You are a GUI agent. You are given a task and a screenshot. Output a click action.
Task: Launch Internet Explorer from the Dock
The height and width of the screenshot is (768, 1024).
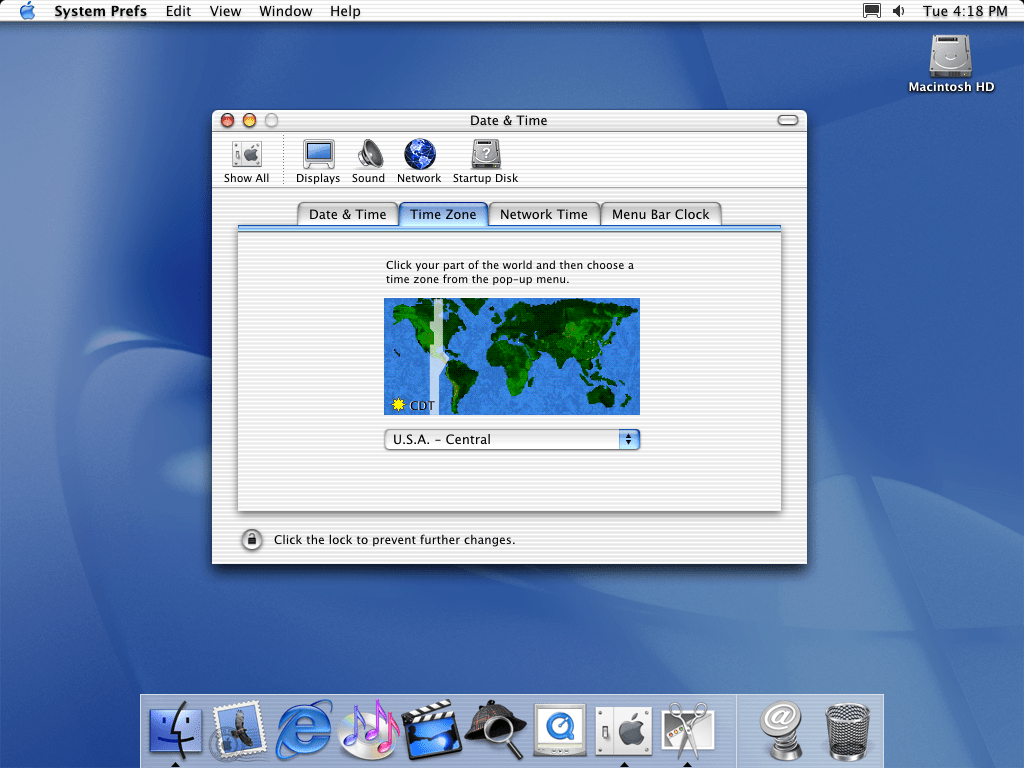point(304,729)
